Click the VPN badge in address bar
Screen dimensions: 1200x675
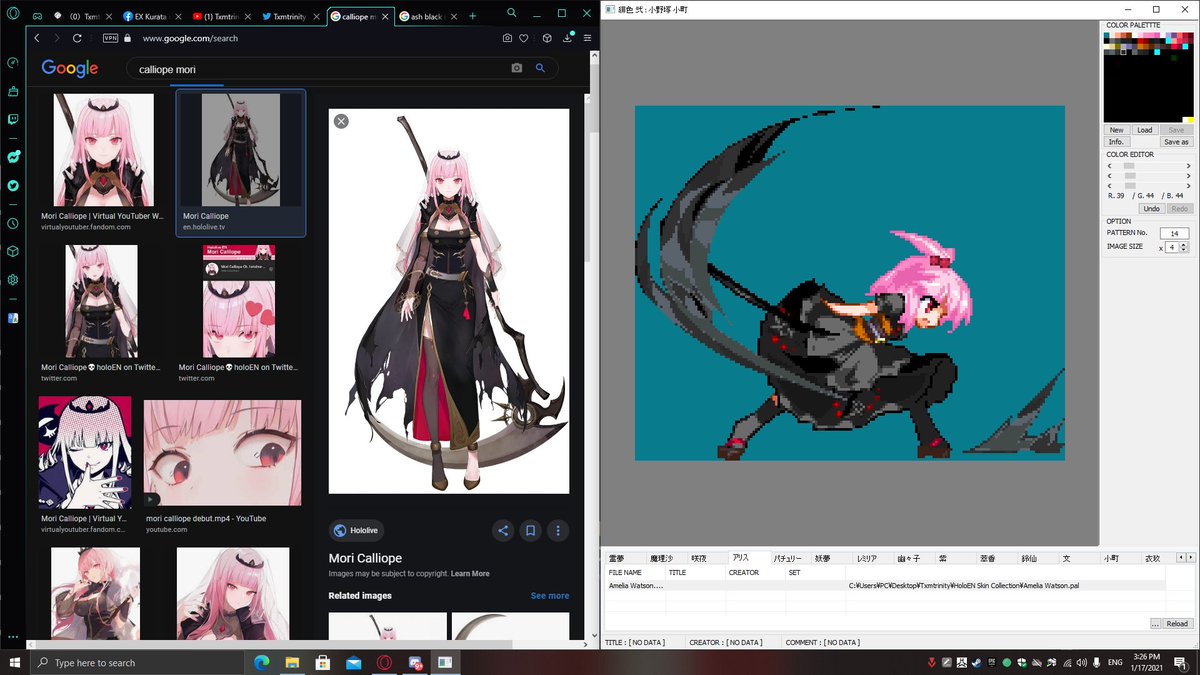tap(110, 38)
